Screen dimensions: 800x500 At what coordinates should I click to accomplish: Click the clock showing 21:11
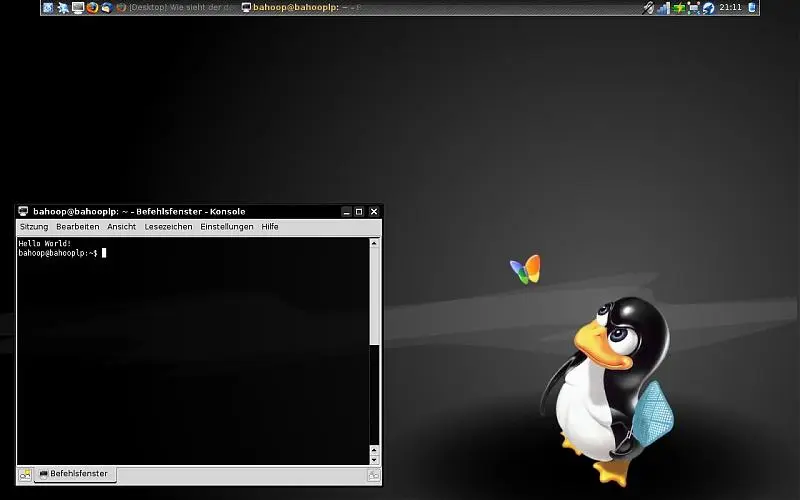tap(730, 7)
